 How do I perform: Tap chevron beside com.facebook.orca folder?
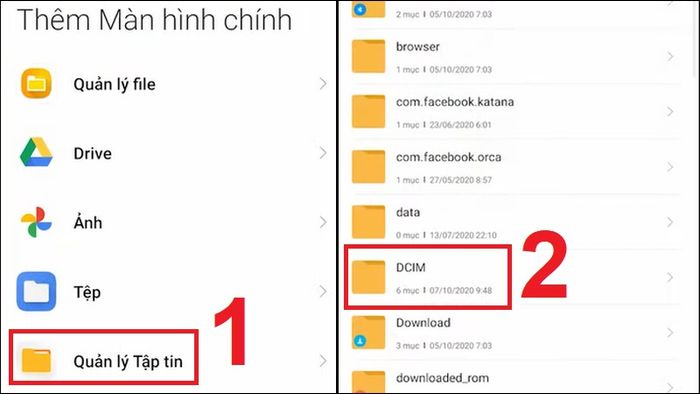click(x=670, y=167)
